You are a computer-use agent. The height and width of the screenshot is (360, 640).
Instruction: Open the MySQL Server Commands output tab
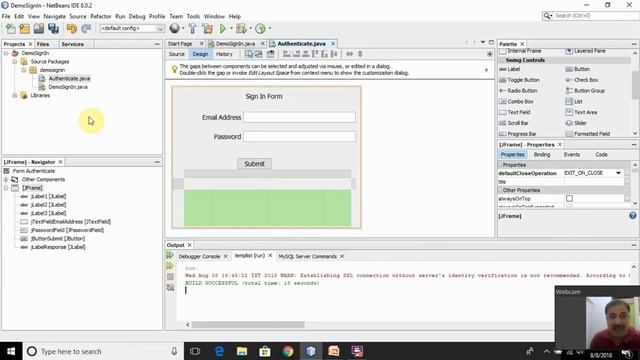pyautogui.click(x=307, y=256)
